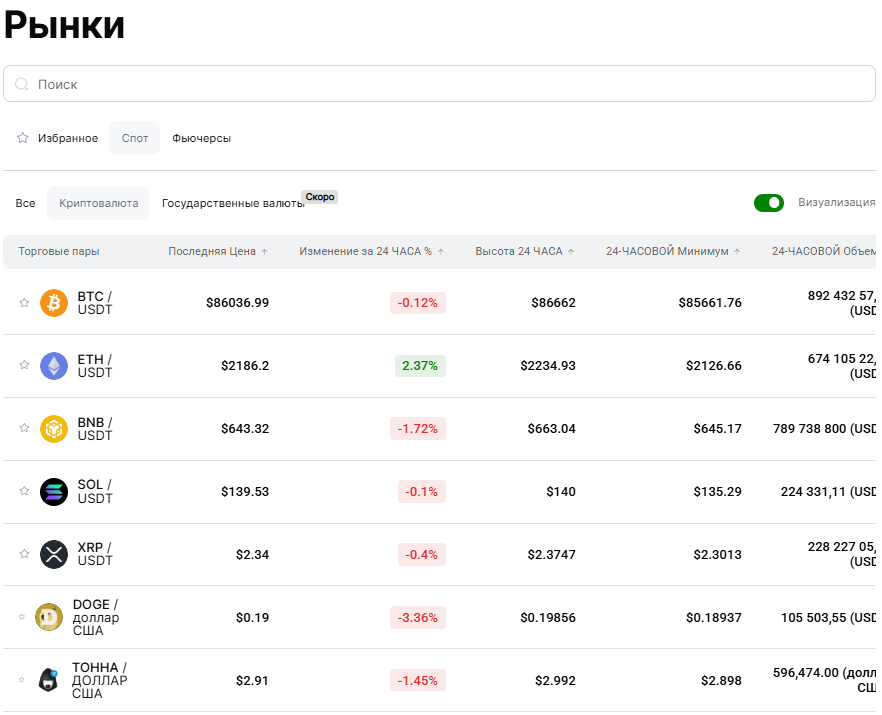Screen dimensions: 882x715
Task: Select the Криптовалюта filter
Action: click(98, 203)
